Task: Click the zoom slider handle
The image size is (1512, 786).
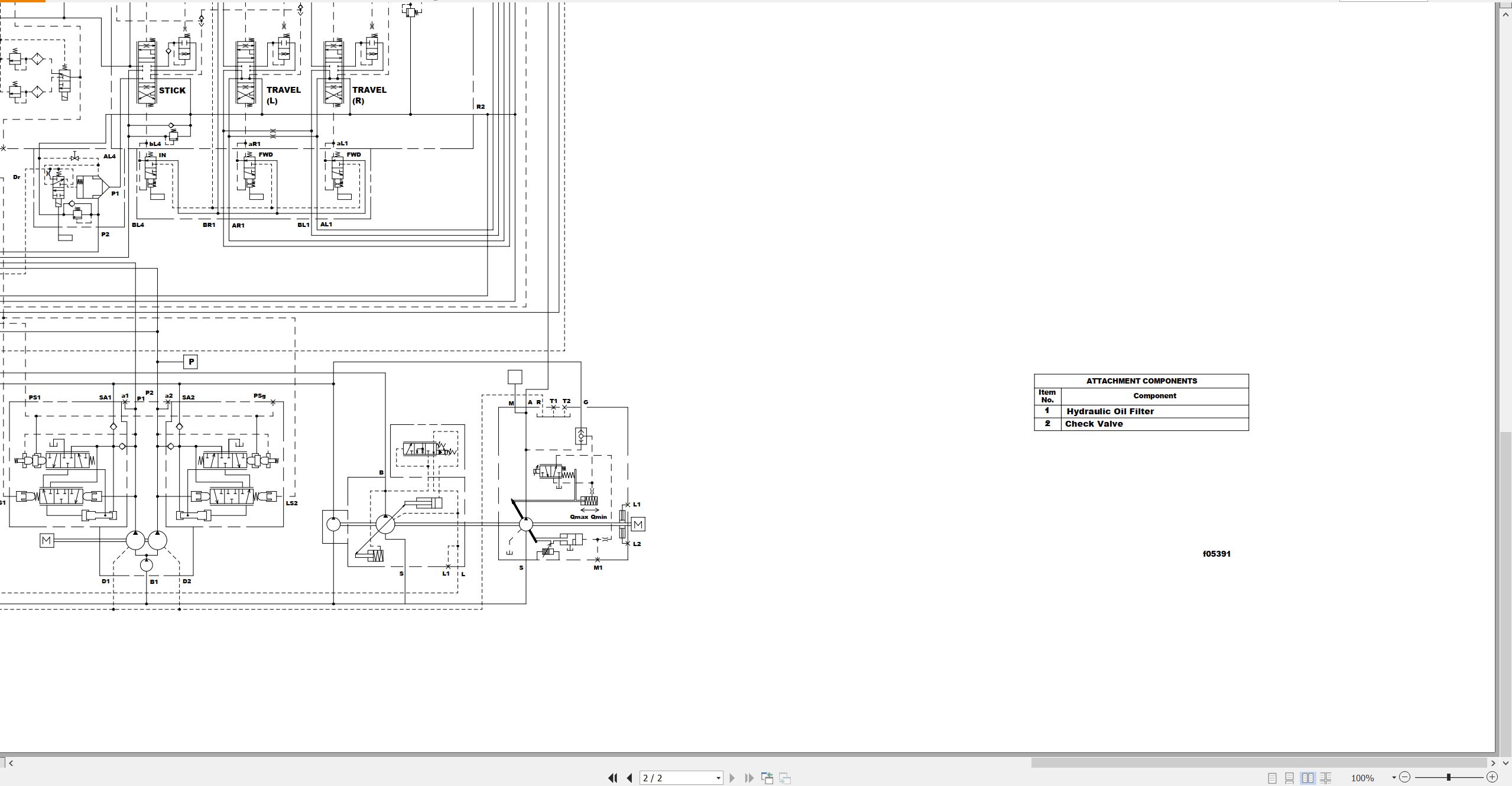Action: point(1449,777)
